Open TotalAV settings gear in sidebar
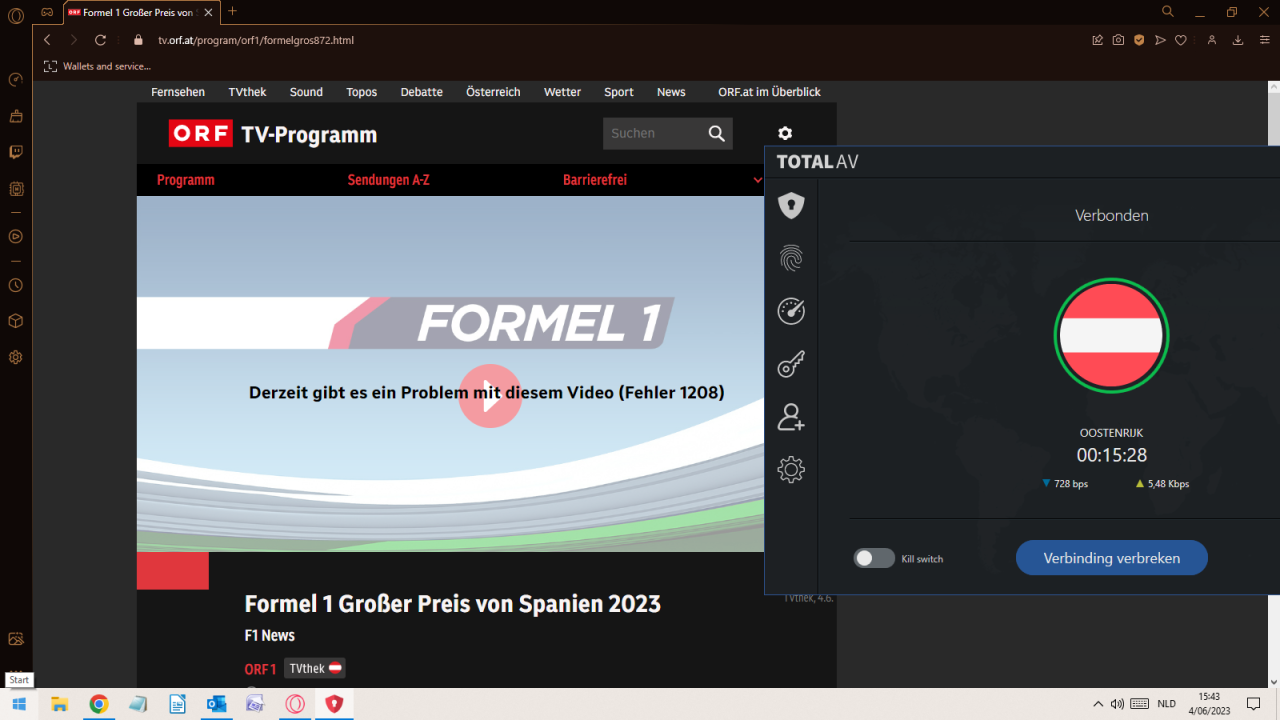 [x=791, y=469]
